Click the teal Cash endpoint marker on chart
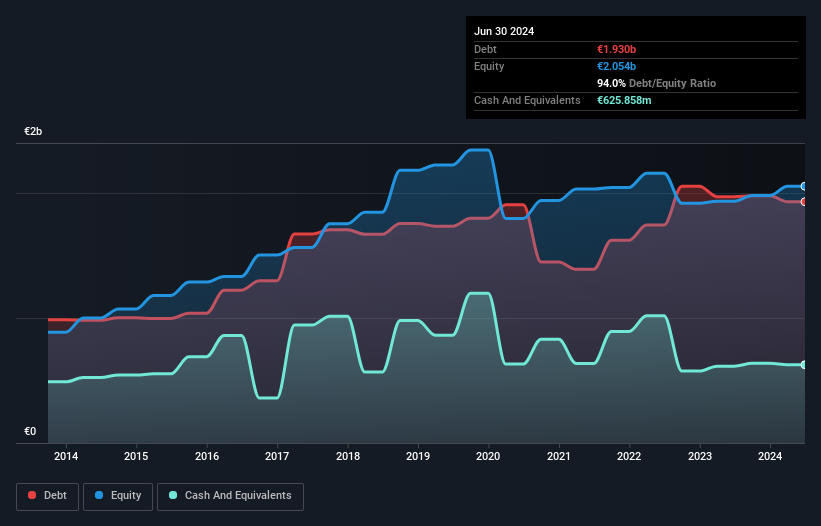This screenshot has width=821, height=526. pyautogui.click(x=804, y=365)
